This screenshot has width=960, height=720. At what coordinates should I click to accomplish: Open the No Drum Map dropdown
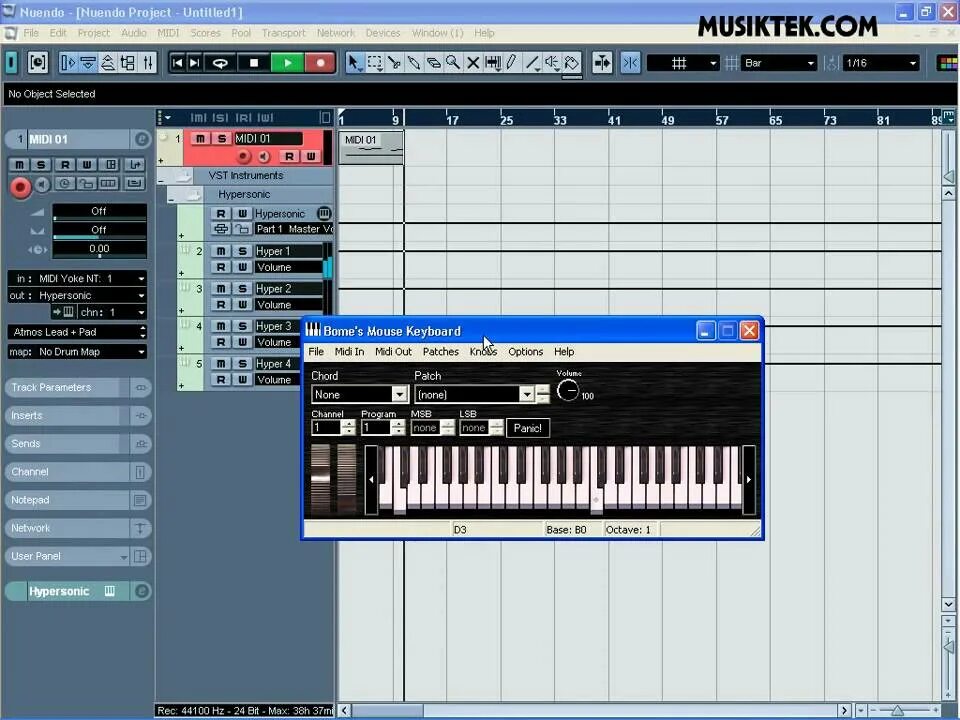tap(78, 352)
